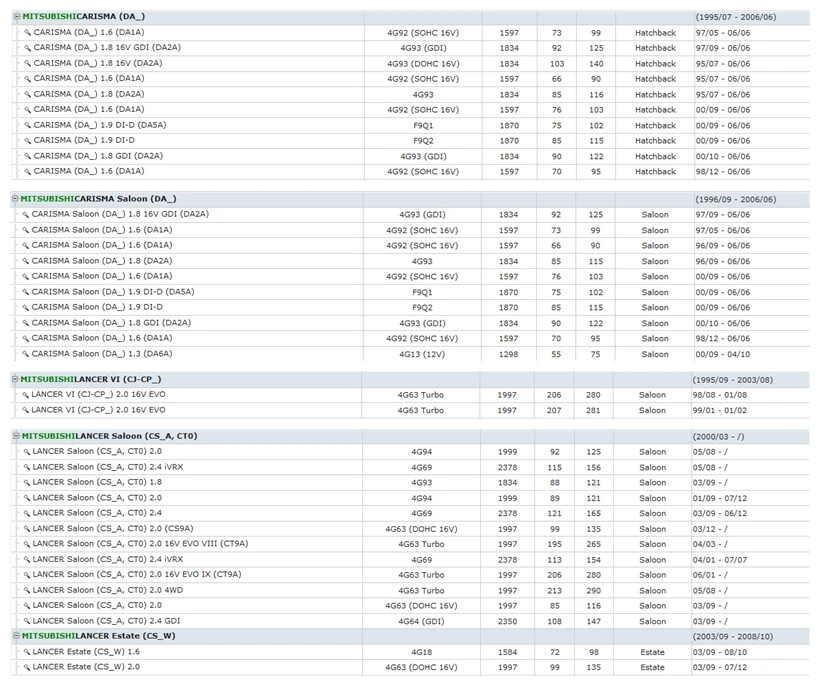Click magnifier icon on LANCER VI 280 hp row

(25, 395)
